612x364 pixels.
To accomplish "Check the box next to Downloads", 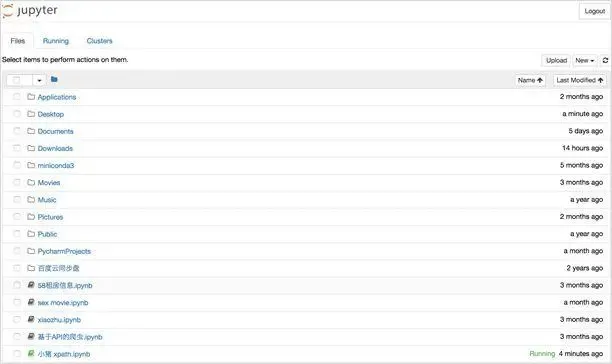I will (x=17, y=148).
